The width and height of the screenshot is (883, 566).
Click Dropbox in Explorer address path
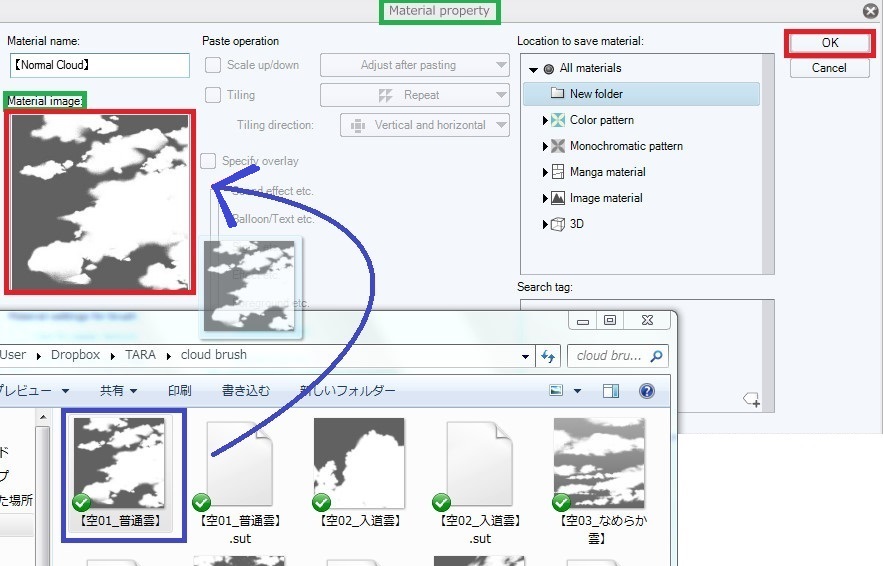click(x=75, y=355)
